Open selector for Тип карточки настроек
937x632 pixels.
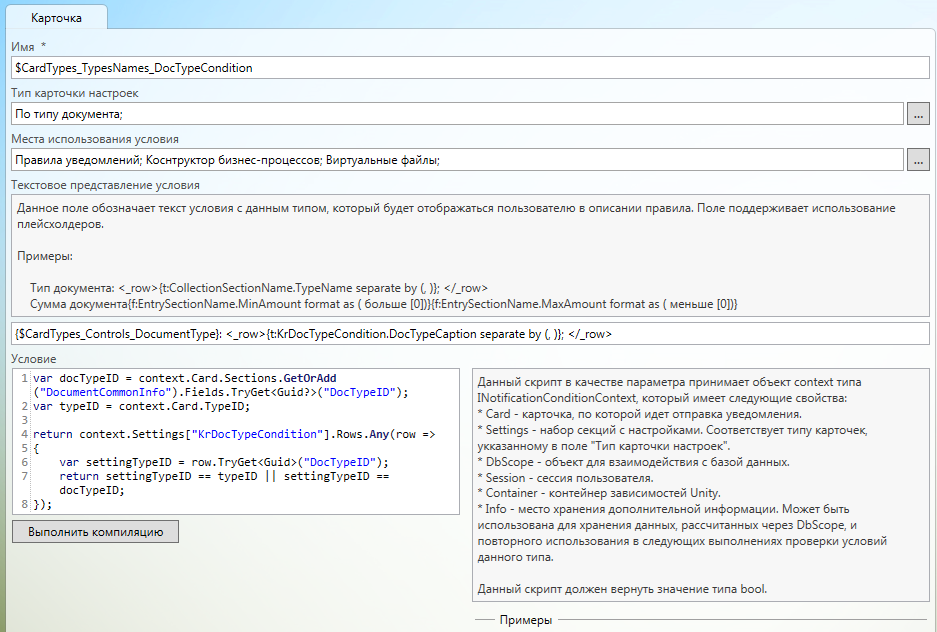(x=917, y=114)
